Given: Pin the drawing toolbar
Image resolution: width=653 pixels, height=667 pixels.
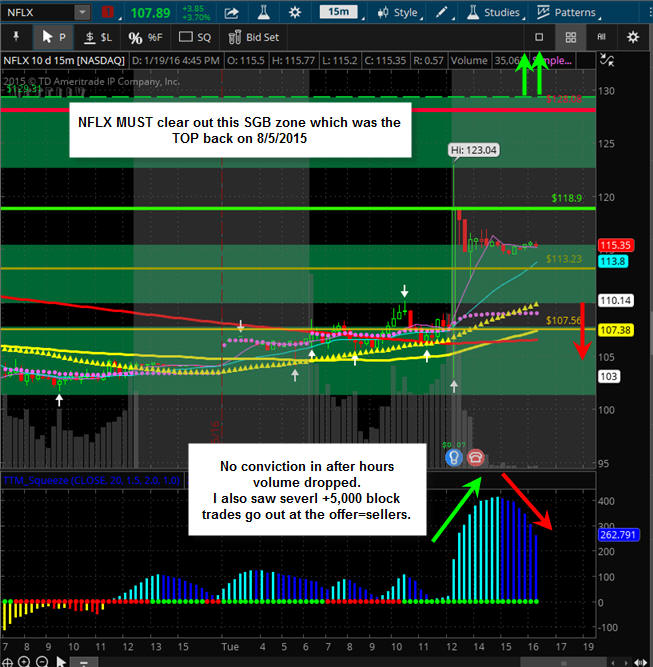Looking at the screenshot, I should click(x=16, y=37).
